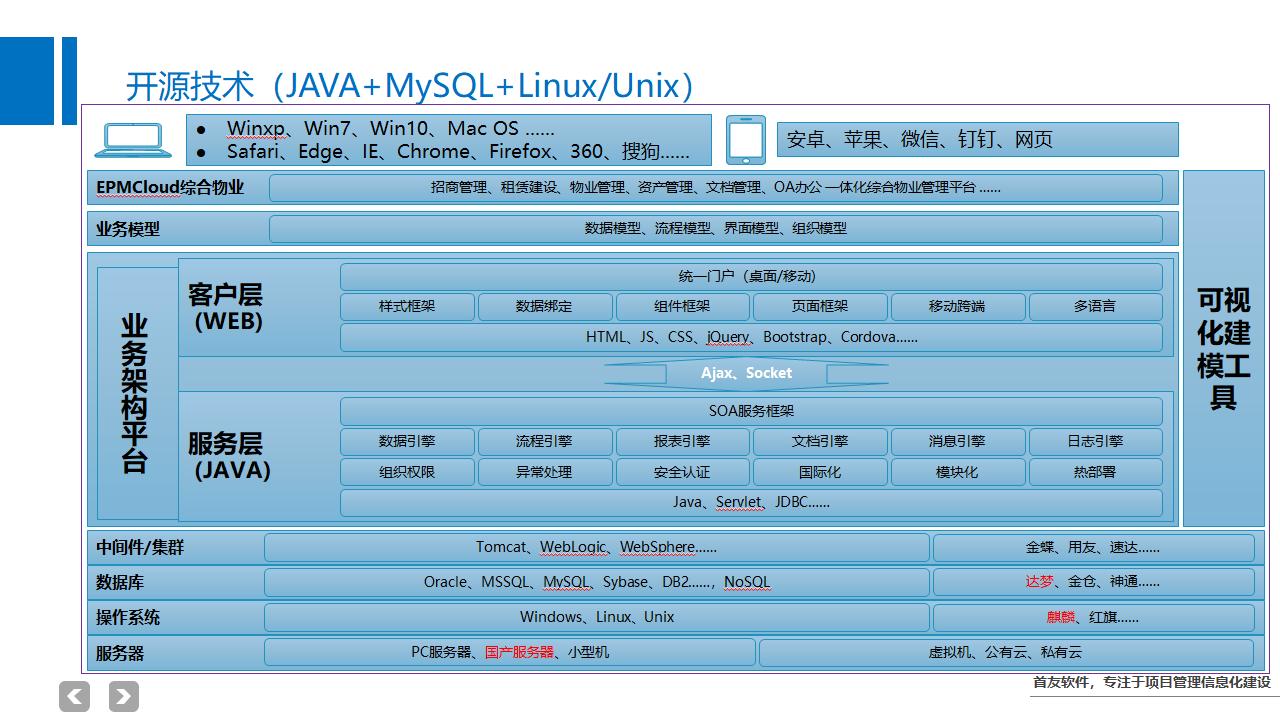
Task: Click the 安卓、苹果、微信、钉钉、网页 box
Action: (978, 140)
